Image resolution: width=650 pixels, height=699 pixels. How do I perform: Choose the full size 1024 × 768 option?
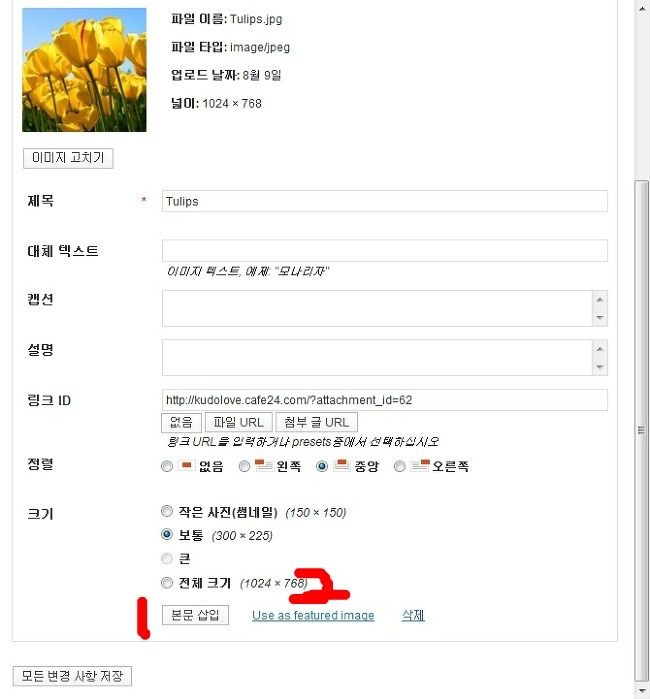tap(167, 583)
